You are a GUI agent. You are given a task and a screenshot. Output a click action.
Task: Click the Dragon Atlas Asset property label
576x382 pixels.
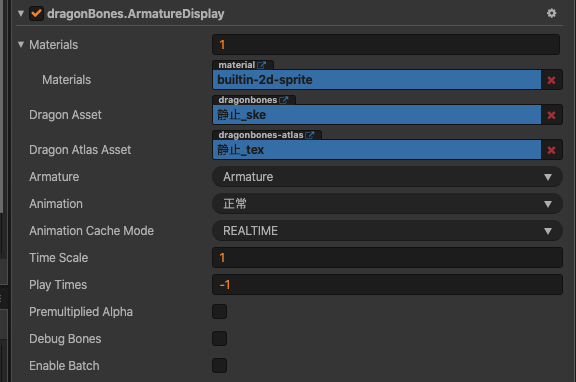click(x=80, y=150)
